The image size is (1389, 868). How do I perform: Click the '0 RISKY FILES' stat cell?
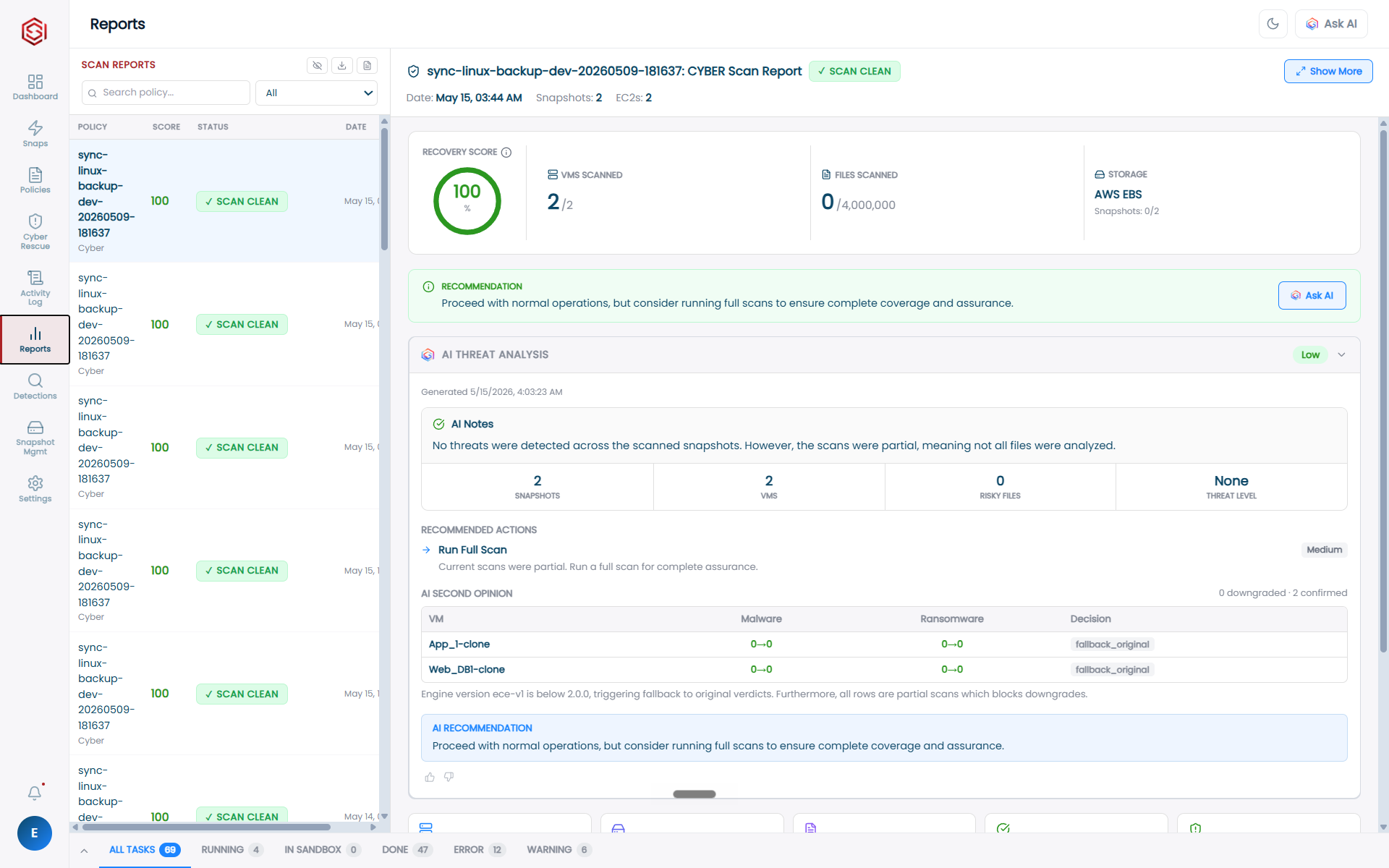1000,487
